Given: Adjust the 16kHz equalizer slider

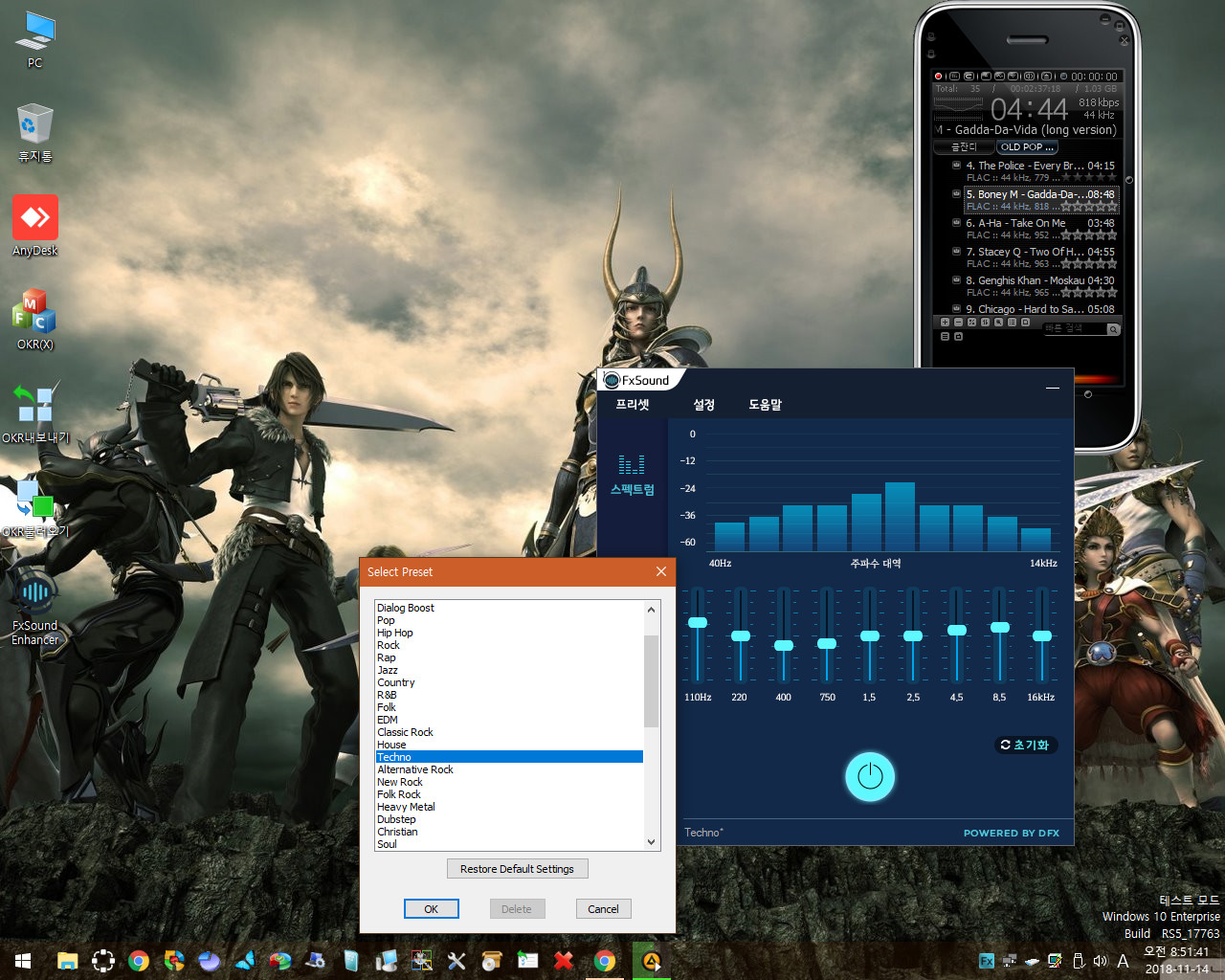Looking at the screenshot, I should click(1042, 635).
